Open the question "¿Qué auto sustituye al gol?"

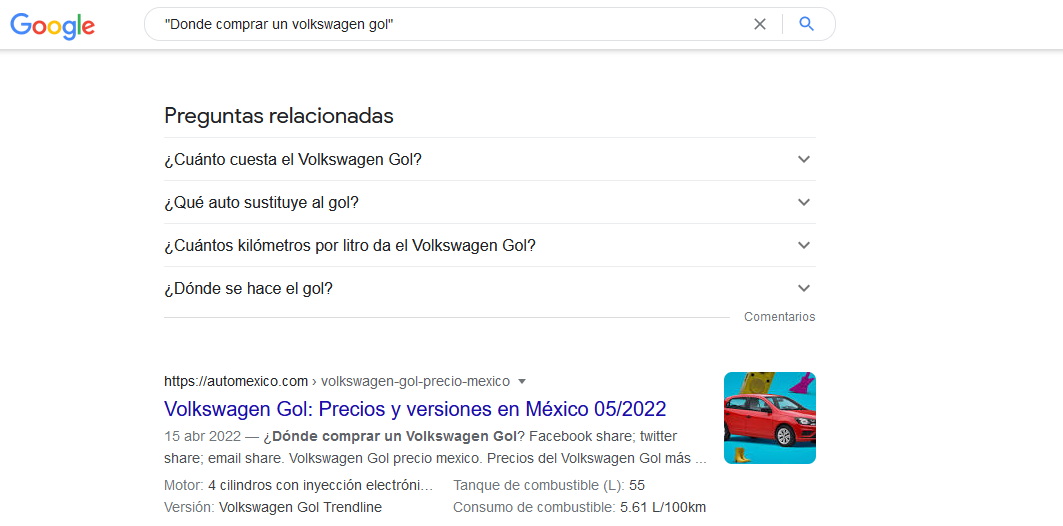261,203
